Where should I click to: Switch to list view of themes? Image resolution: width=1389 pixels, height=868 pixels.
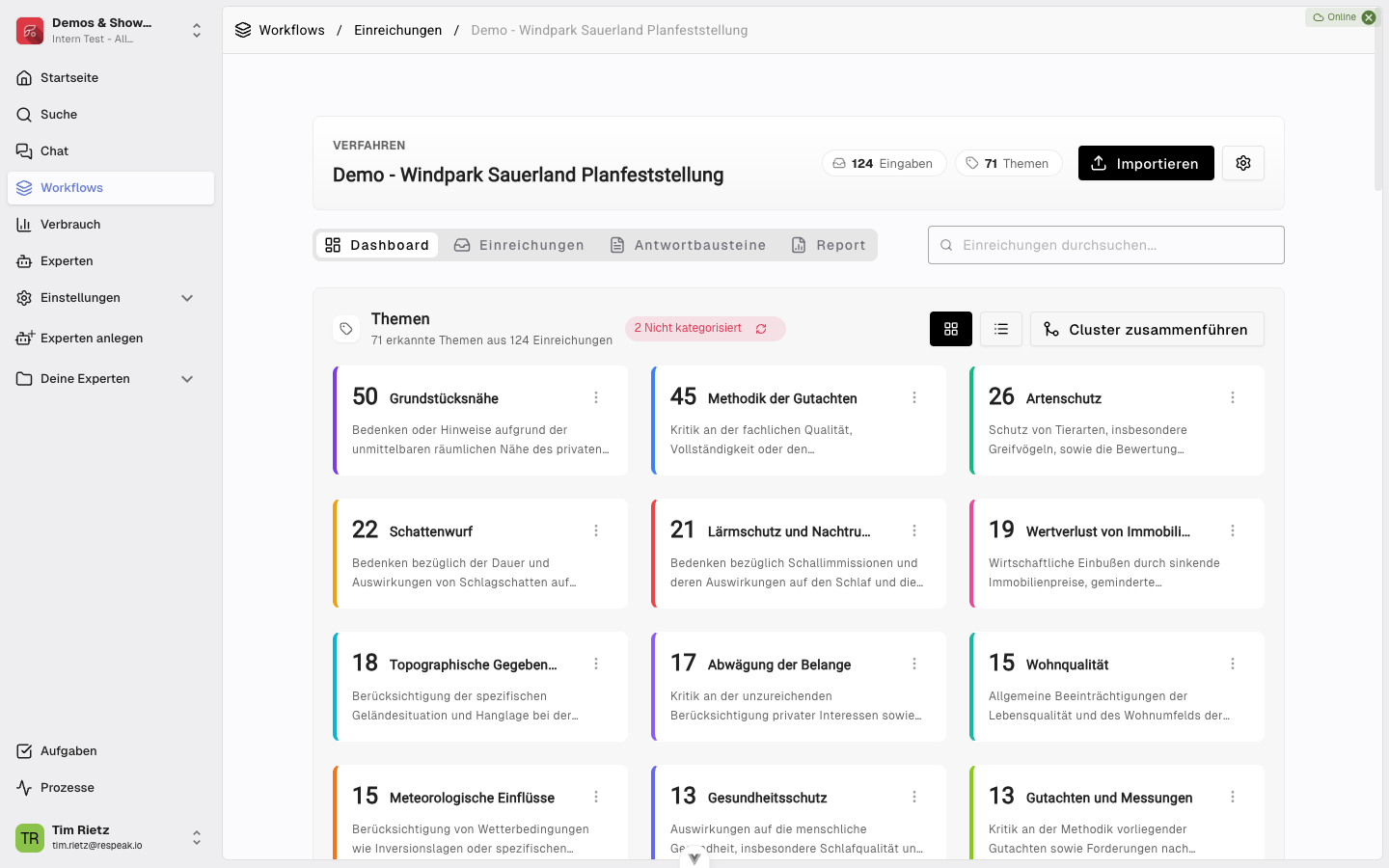[1001, 329]
